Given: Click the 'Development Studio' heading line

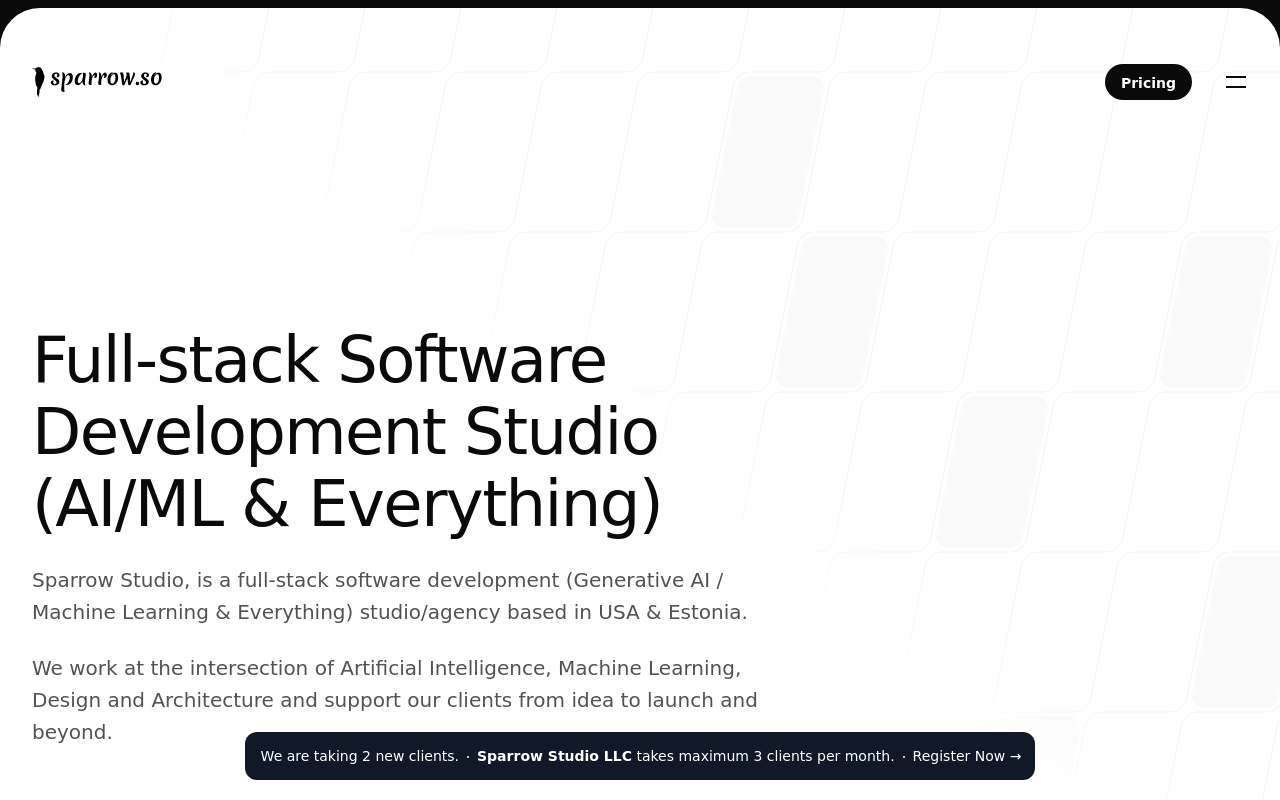Looking at the screenshot, I should [345, 431].
